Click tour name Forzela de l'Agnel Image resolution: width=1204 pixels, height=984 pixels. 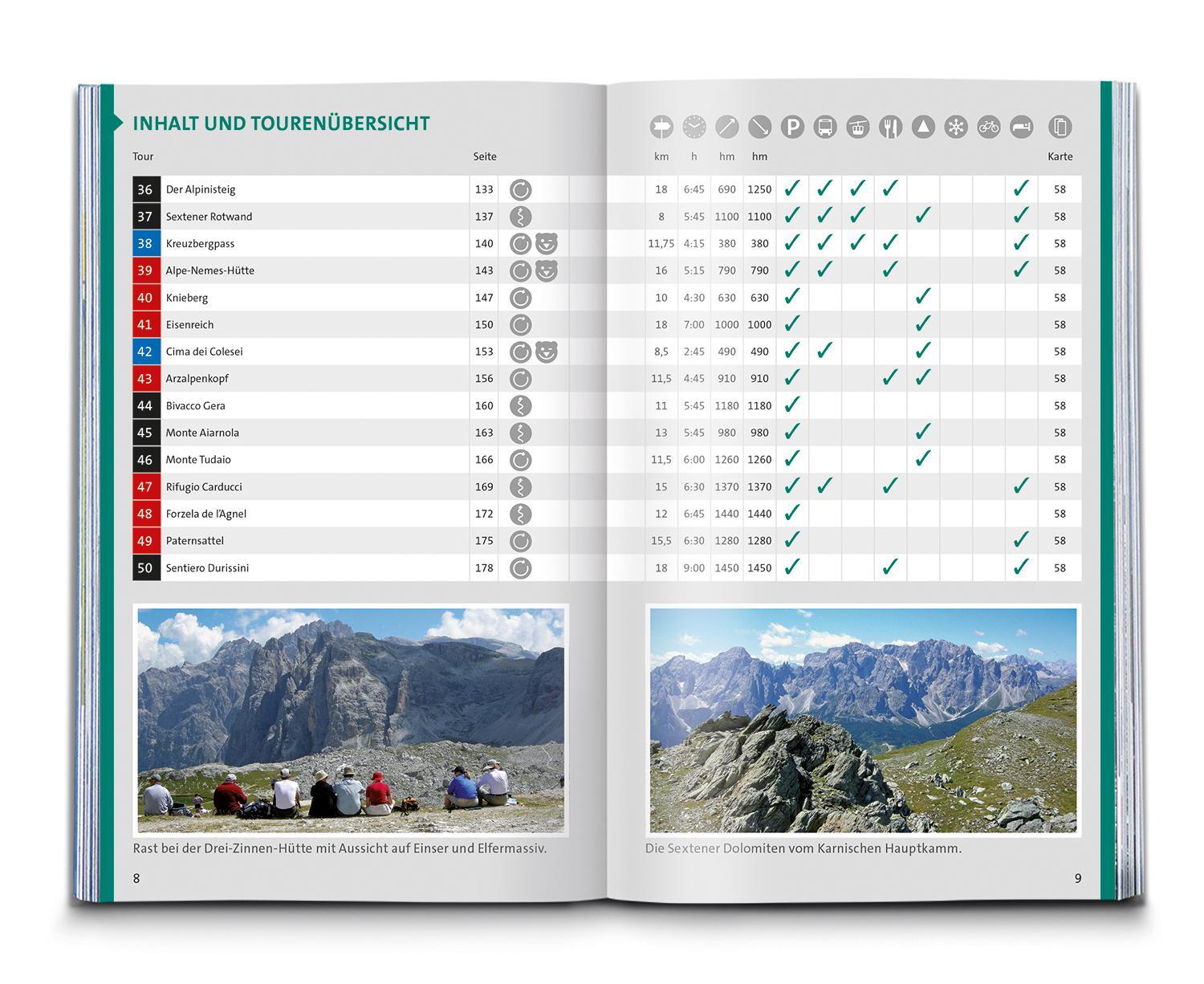click(205, 514)
